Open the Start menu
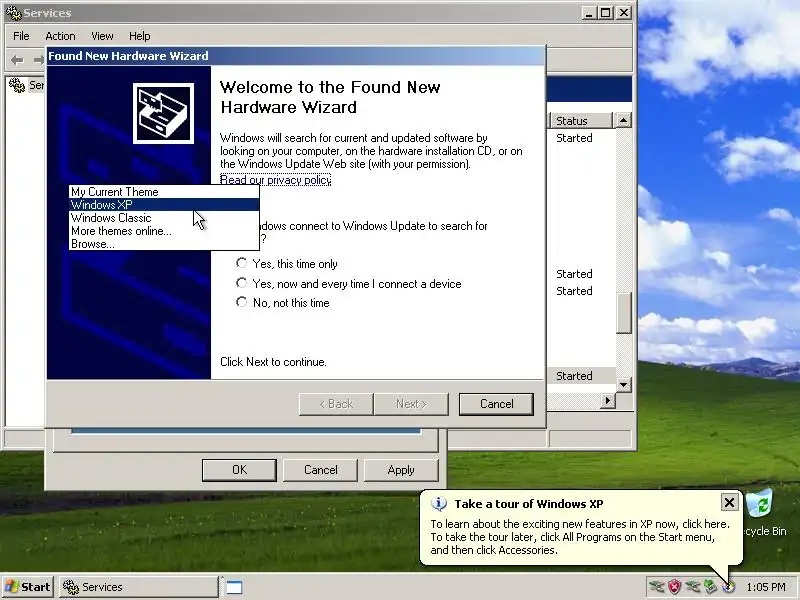Viewport: 800px width, 600px height. [x=28, y=587]
